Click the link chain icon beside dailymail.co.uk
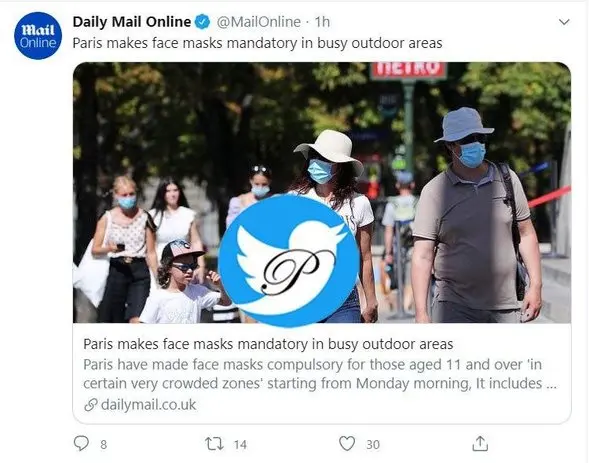The width and height of the screenshot is (589, 463). (x=91, y=405)
